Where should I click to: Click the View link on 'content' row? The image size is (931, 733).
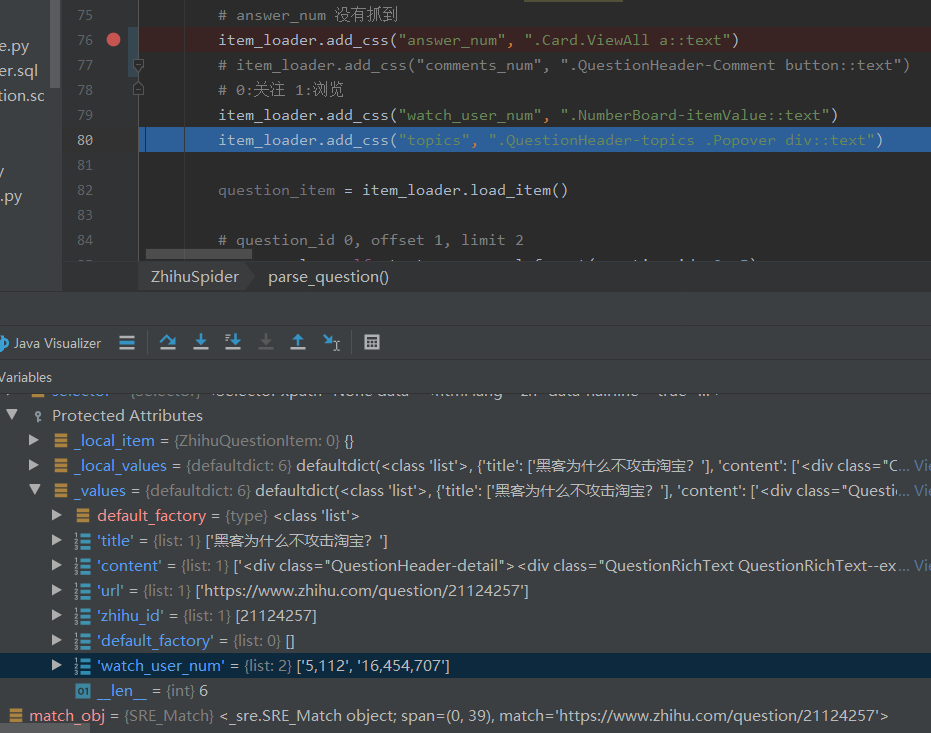[922, 566]
